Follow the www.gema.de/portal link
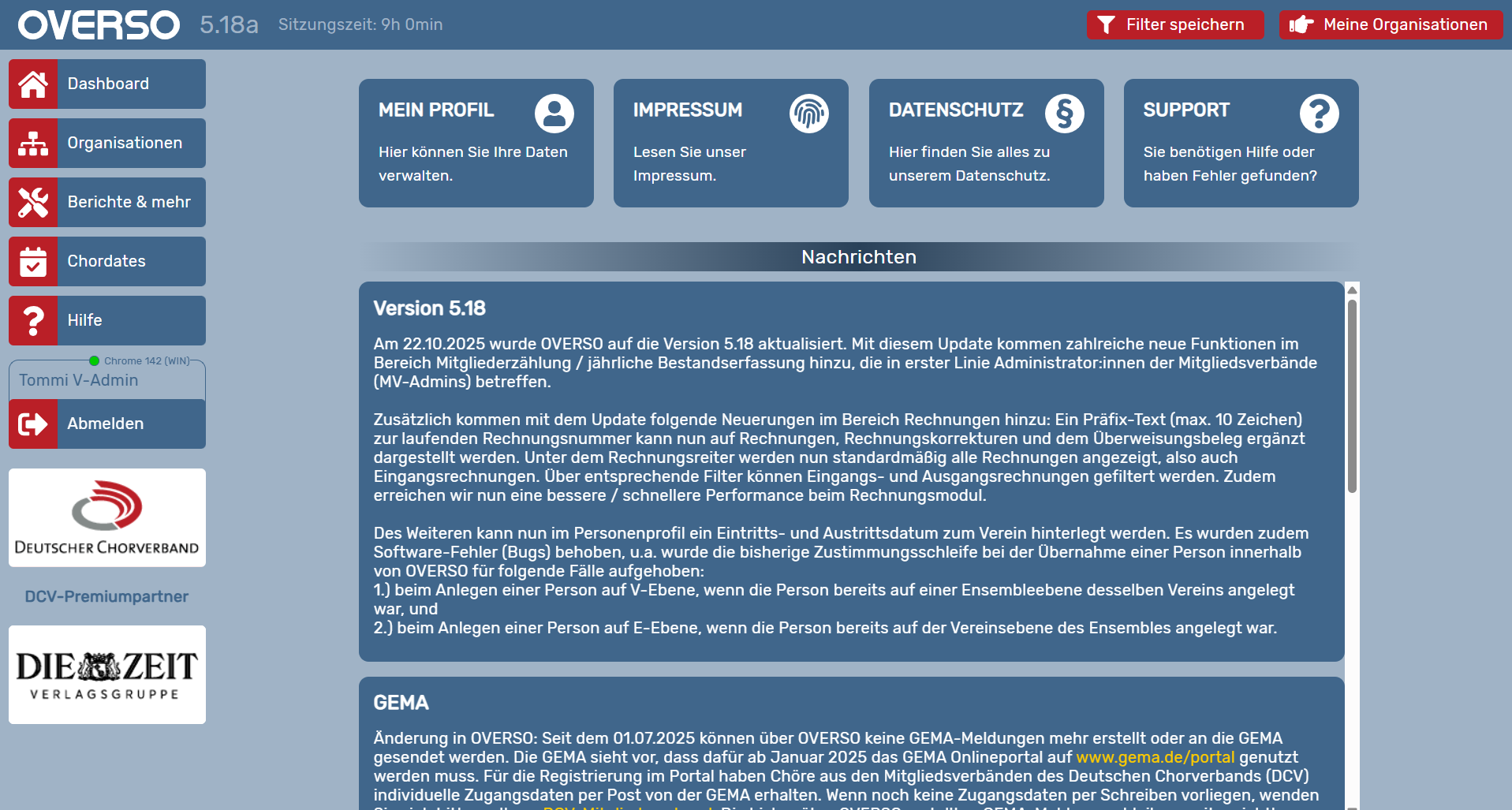 [x=1155, y=757]
